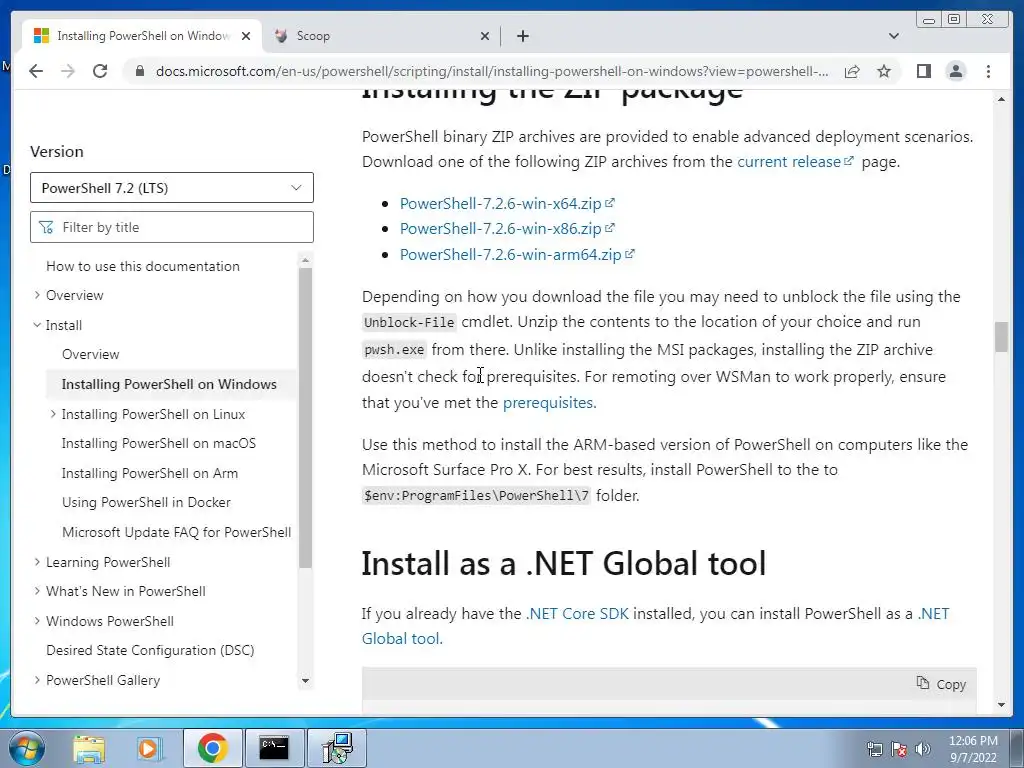Open Windows Explorer from taskbar

click(x=88, y=748)
